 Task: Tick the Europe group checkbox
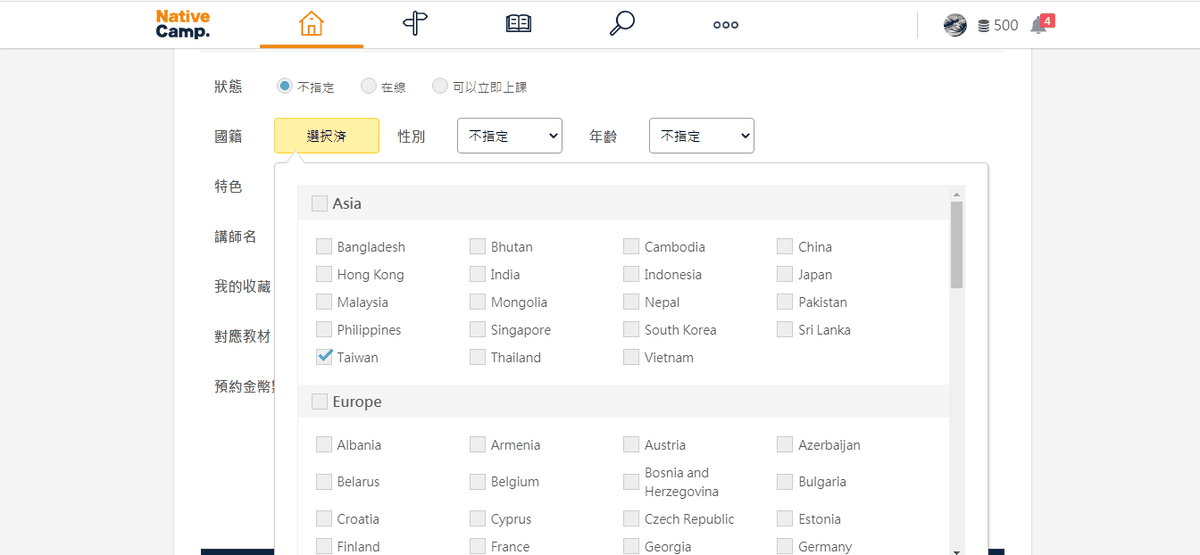pyautogui.click(x=319, y=402)
